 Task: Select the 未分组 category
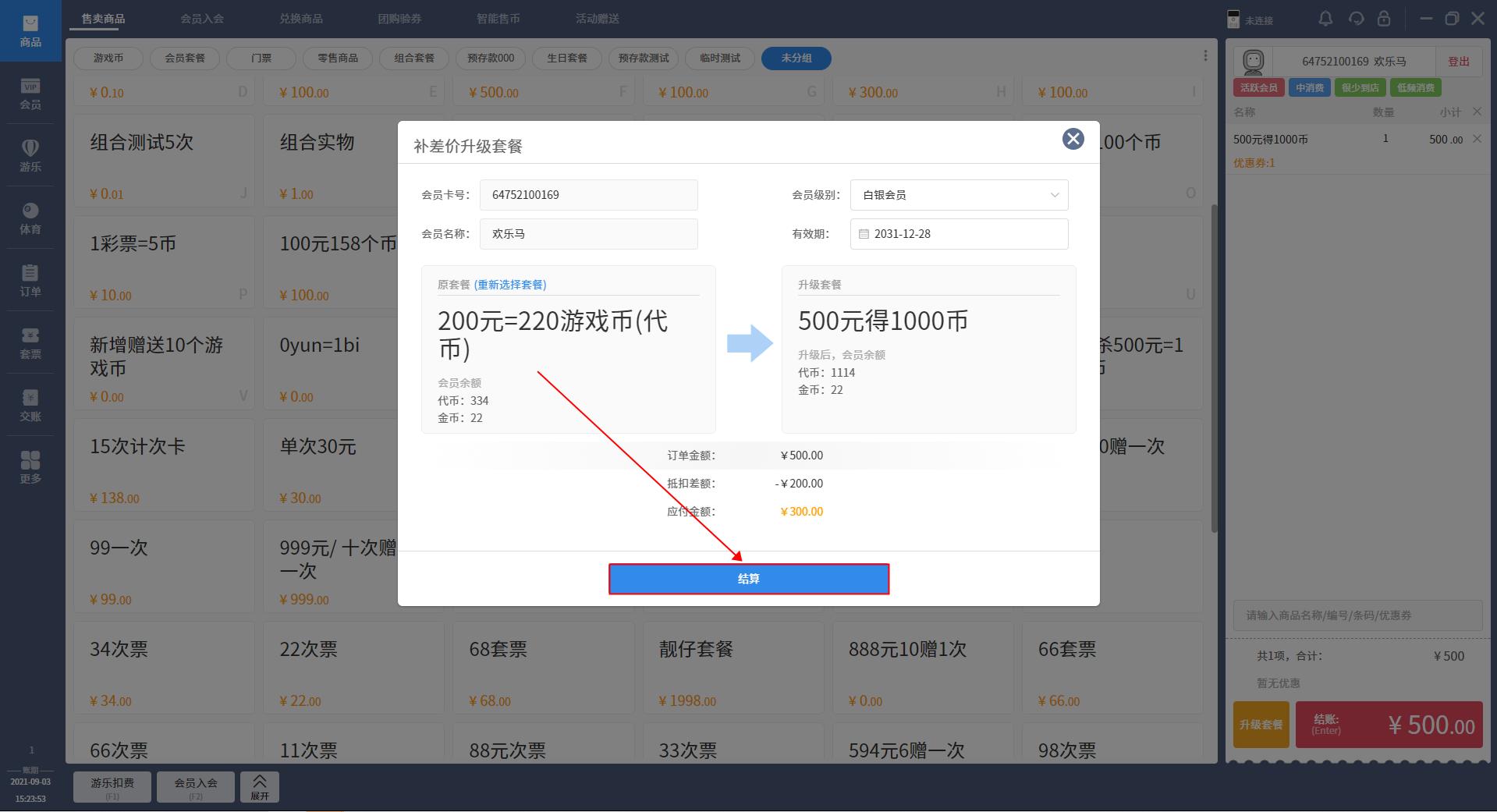click(x=796, y=58)
